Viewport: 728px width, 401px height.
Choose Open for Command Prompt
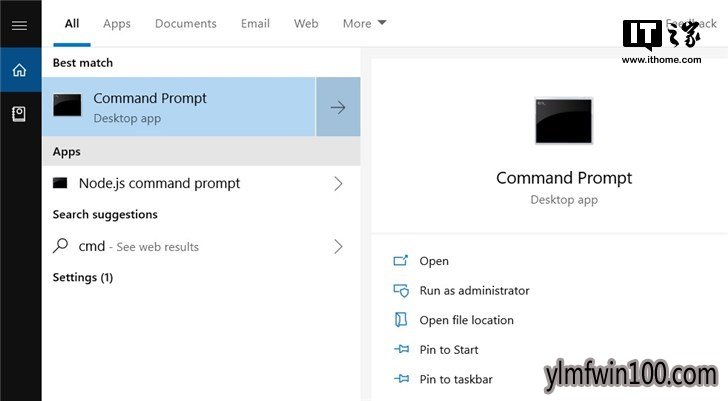pyautogui.click(x=434, y=261)
